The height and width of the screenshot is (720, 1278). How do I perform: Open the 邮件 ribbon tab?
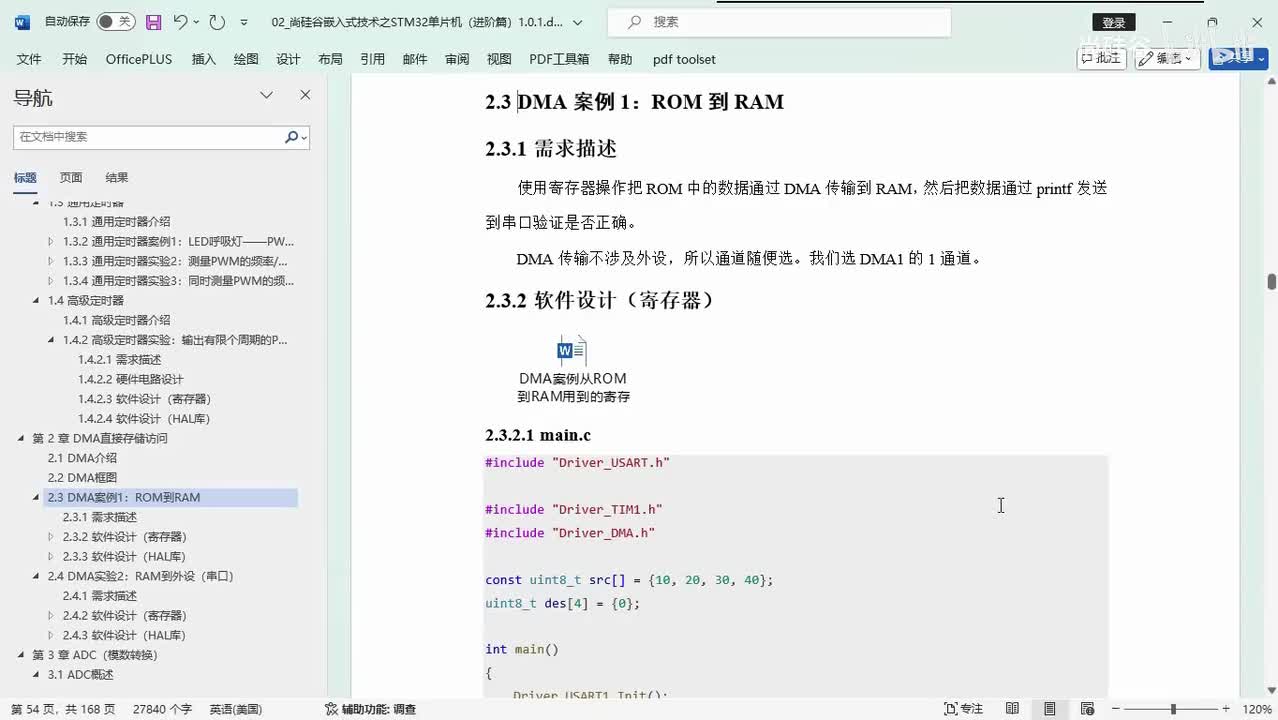(x=415, y=59)
